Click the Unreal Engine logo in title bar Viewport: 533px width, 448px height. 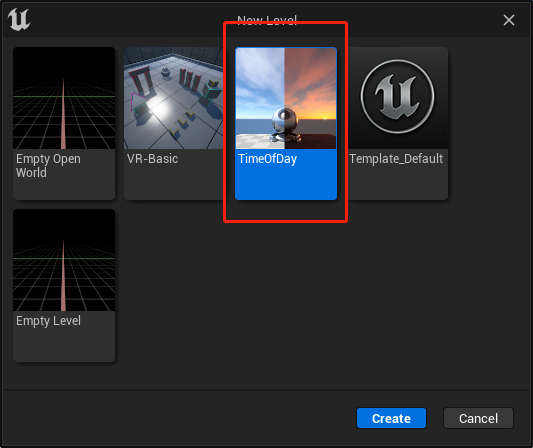pos(19,19)
